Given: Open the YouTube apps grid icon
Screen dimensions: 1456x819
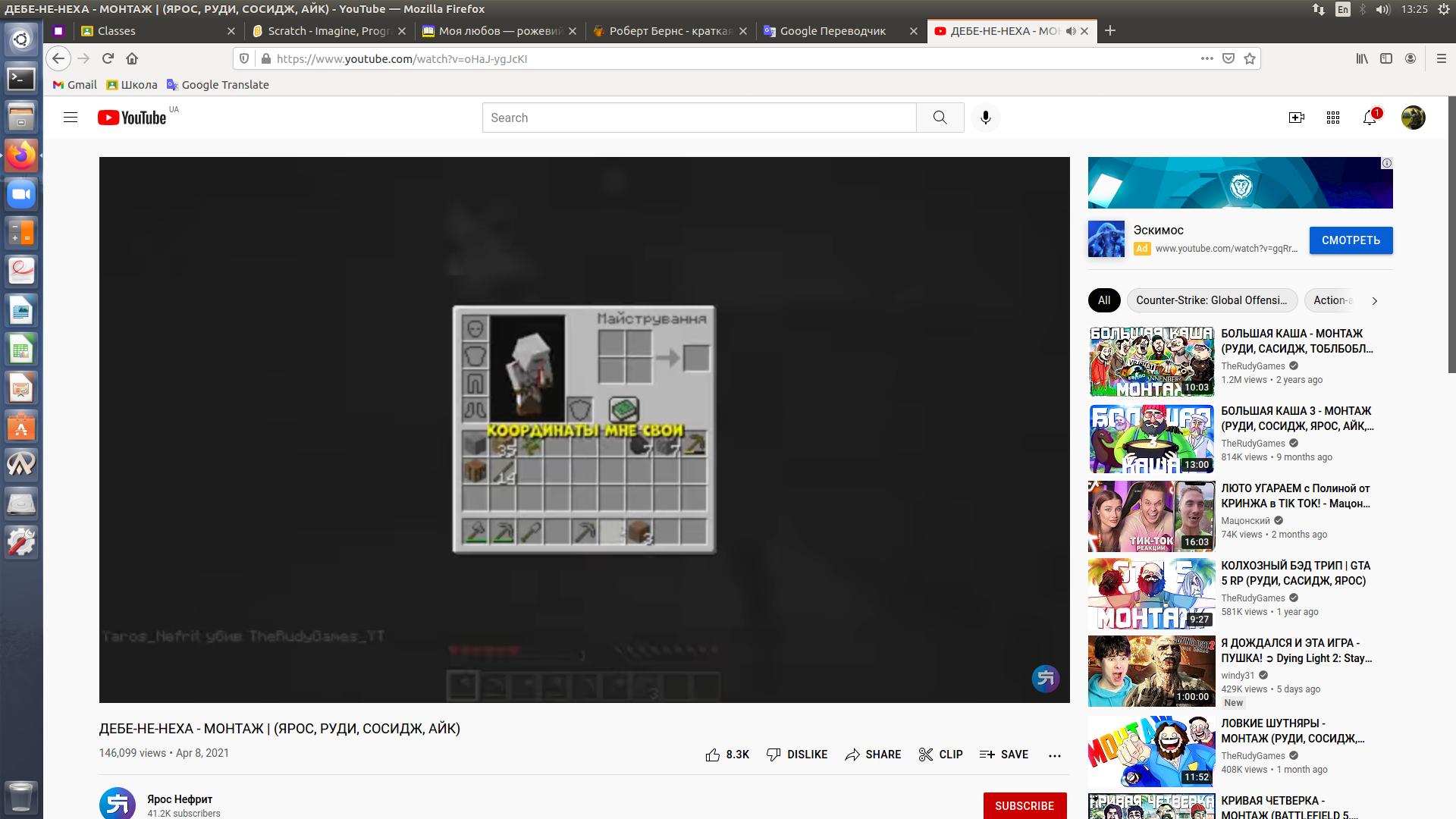Looking at the screenshot, I should coord(1332,118).
